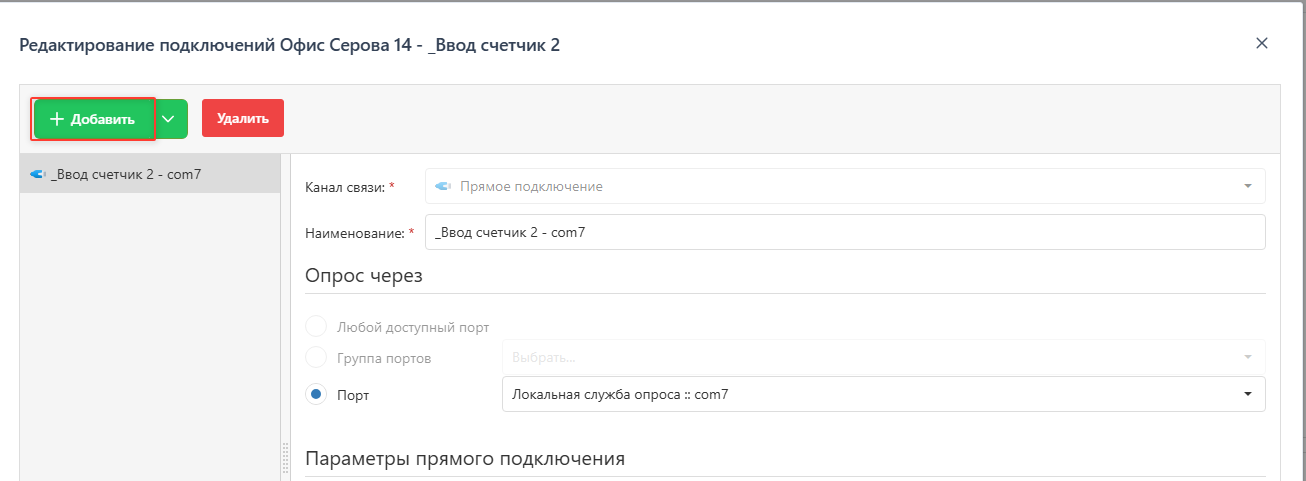Screen dimensions: 1306x481
Task: Click the plus icon on the Добавить button
Action: pyautogui.click(x=57, y=119)
